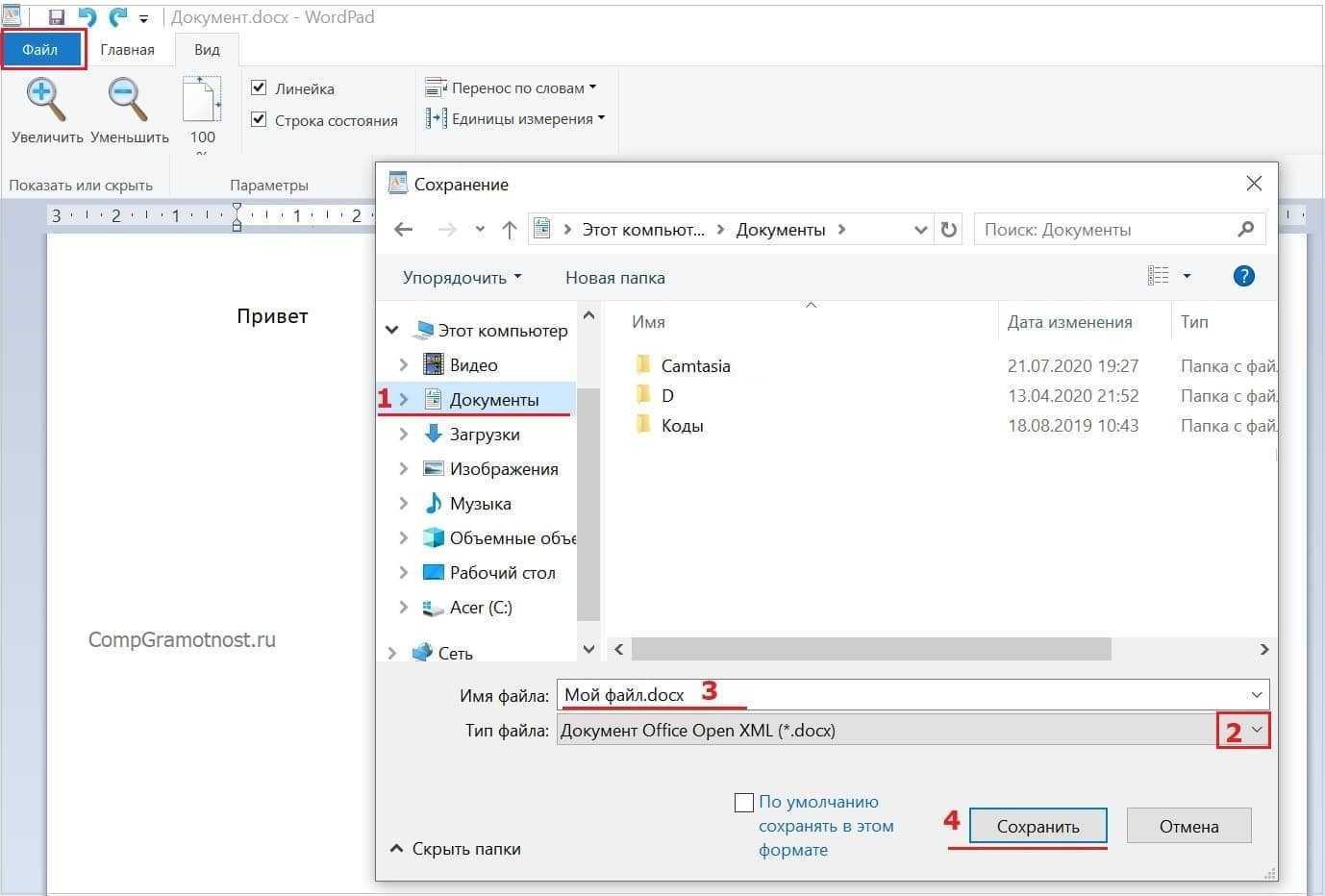The height and width of the screenshot is (896, 1325).
Task: Click the Сохранить button
Action: pyautogui.click(x=1037, y=825)
